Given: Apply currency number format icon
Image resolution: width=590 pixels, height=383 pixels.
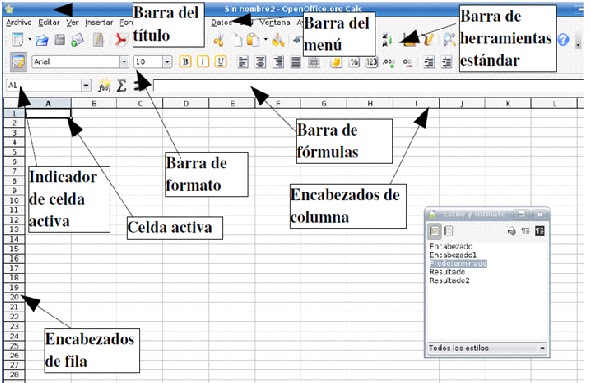Looking at the screenshot, I should [336, 62].
